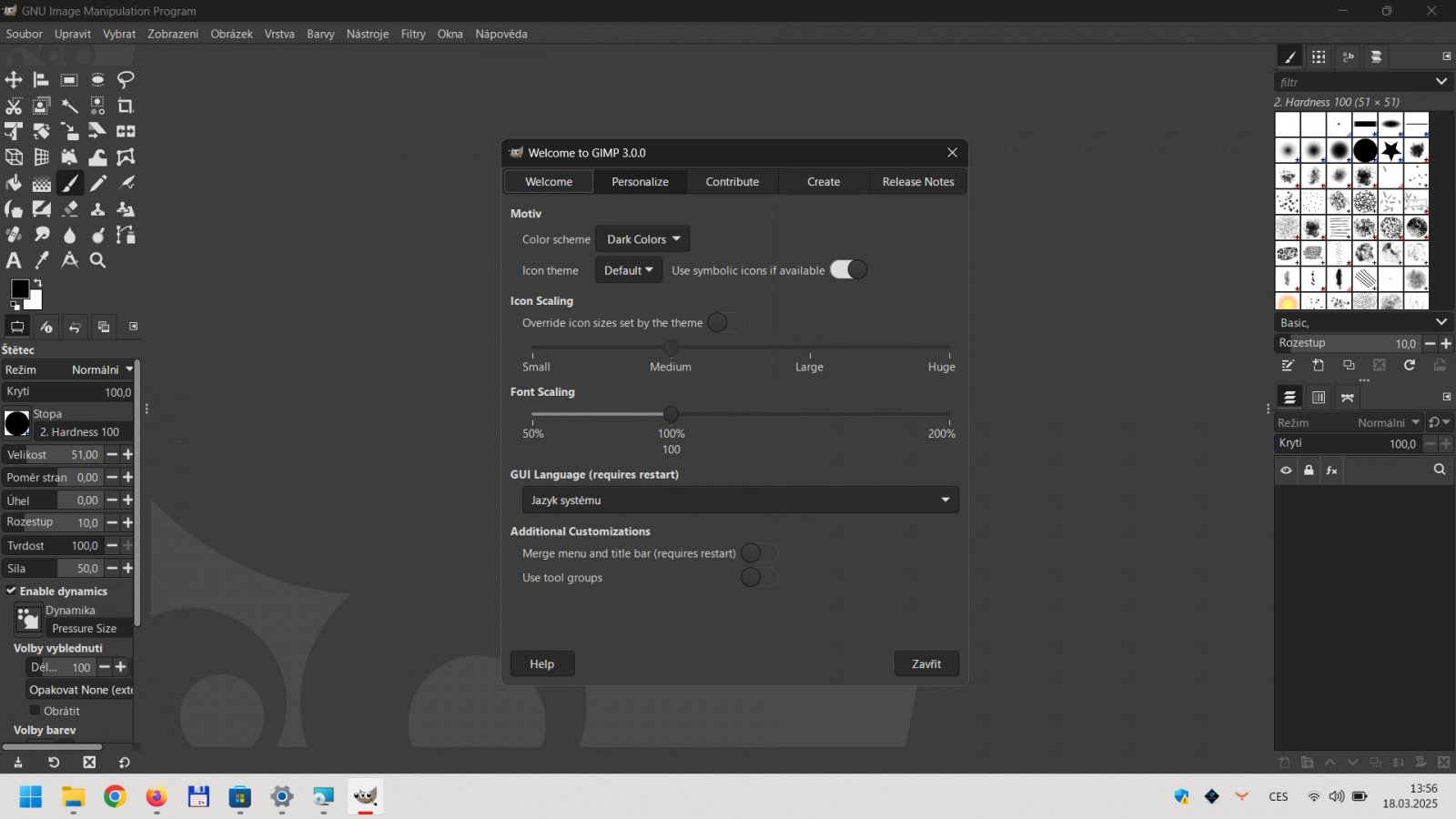Select the Paintbrush tool

(69, 183)
